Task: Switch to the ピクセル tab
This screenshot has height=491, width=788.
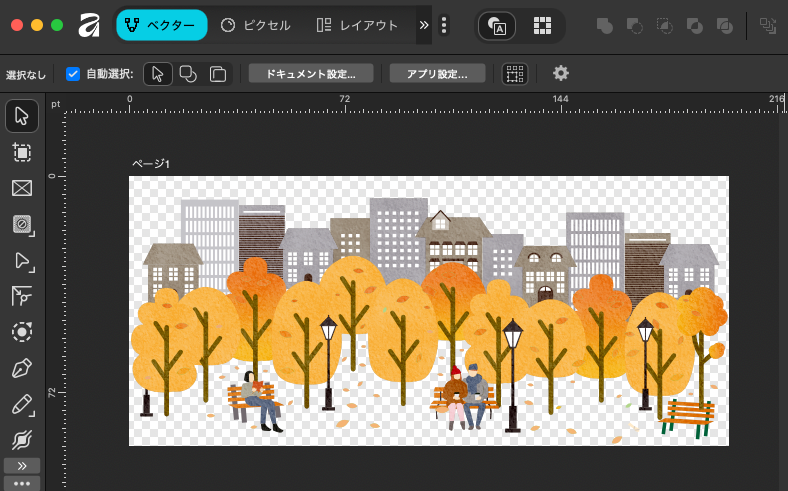Action: click(x=256, y=25)
